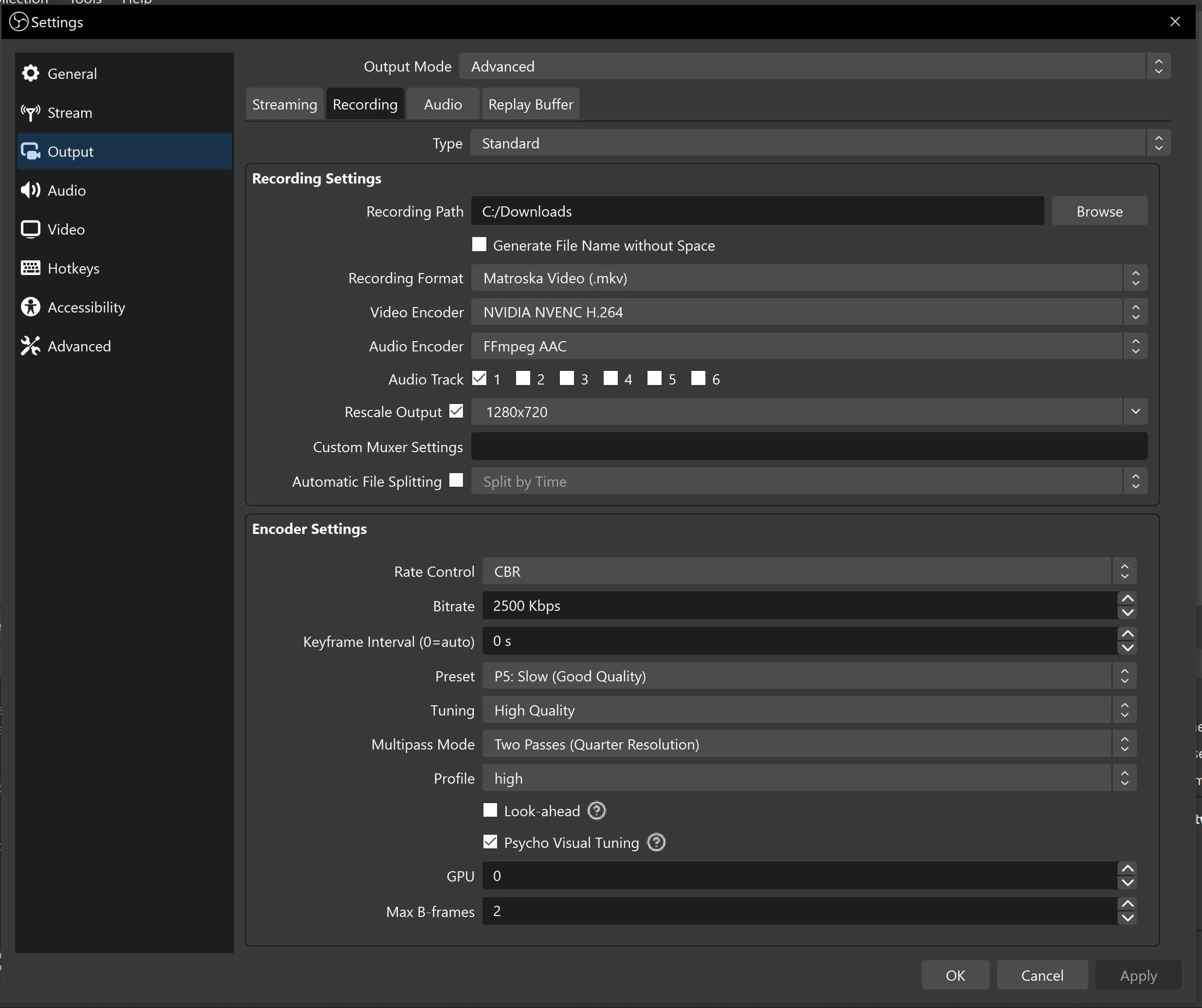Open Advanced tools icon in sidebar

point(30,346)
